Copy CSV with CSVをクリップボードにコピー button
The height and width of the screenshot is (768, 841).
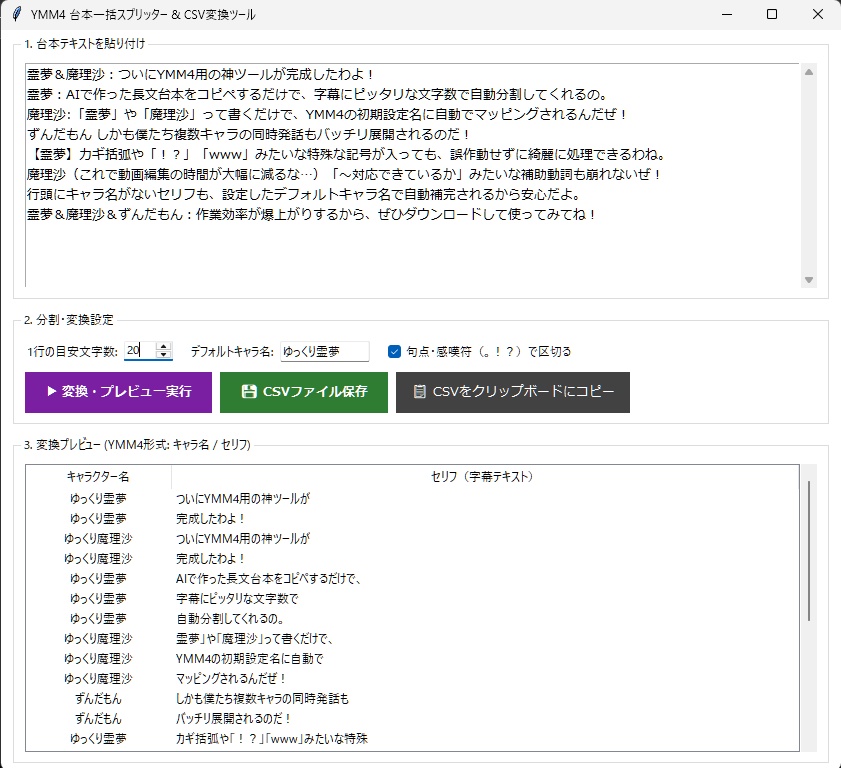click(x=513, y=392)
